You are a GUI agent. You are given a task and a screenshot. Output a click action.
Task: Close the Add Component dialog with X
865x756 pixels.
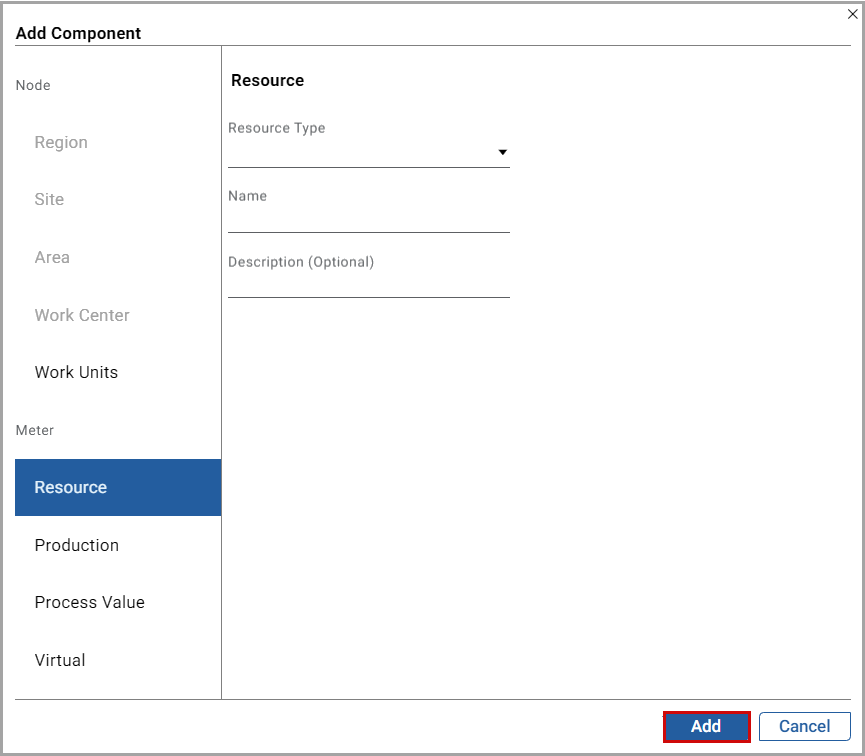point(852,14)
